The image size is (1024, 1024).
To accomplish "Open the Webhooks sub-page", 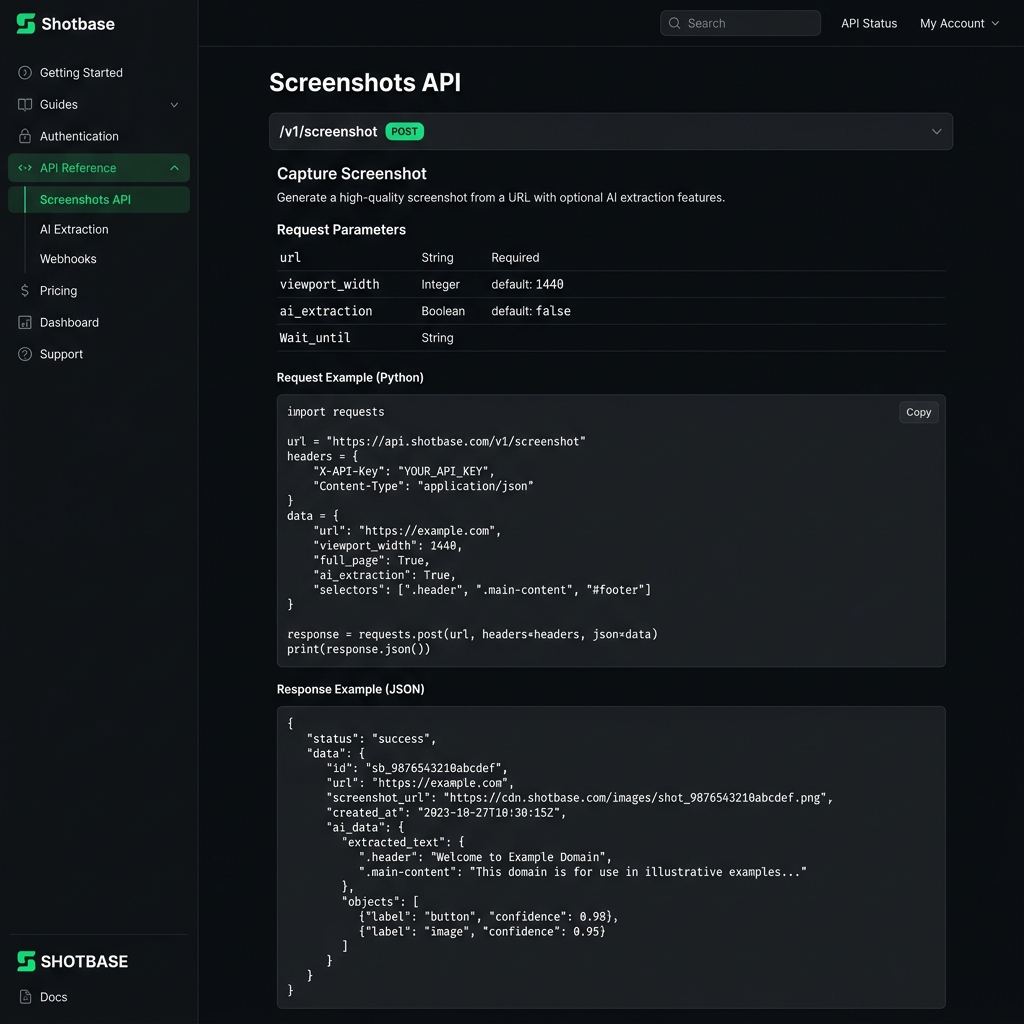I will (x=68, y=259).
